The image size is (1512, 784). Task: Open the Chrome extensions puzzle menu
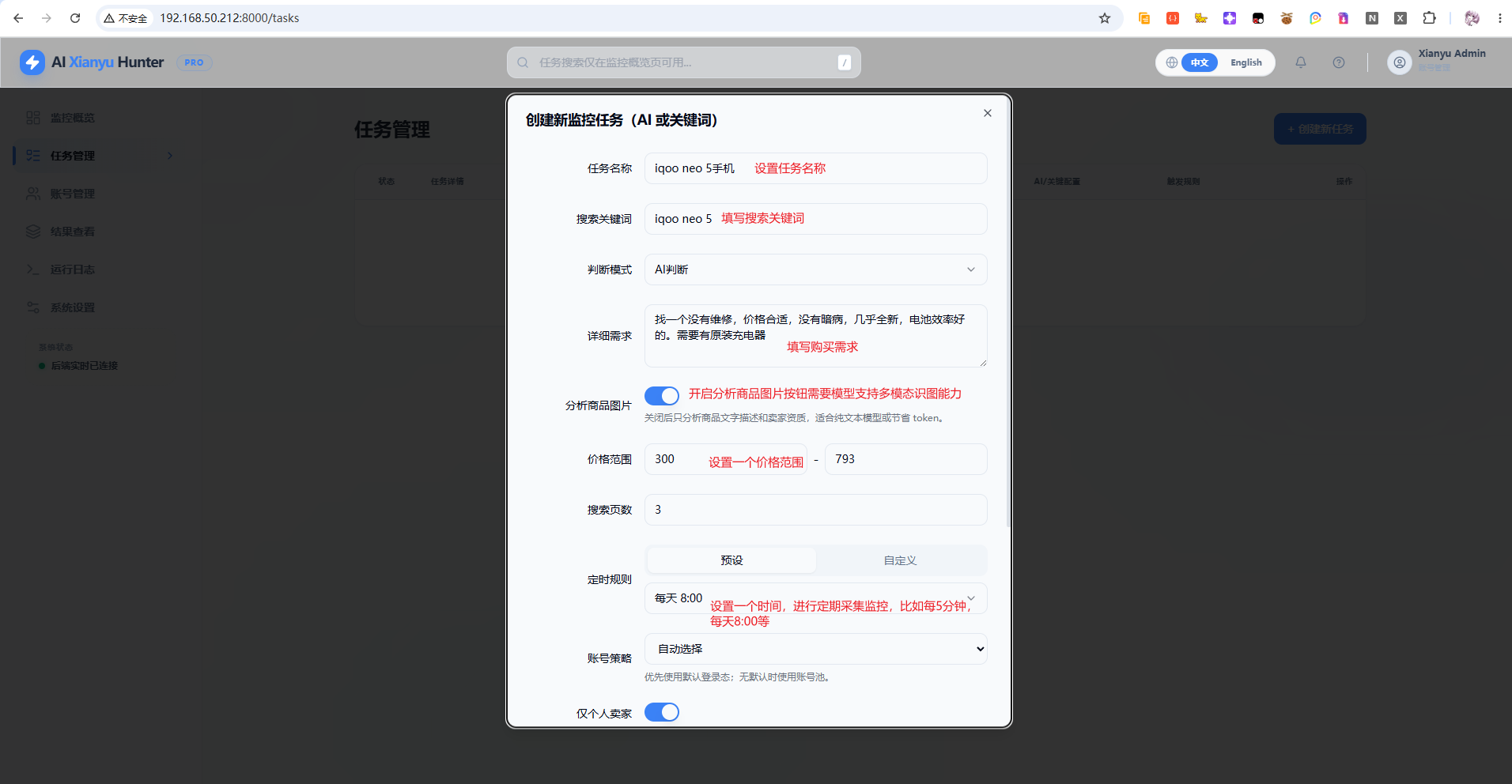coord(1429,18)
